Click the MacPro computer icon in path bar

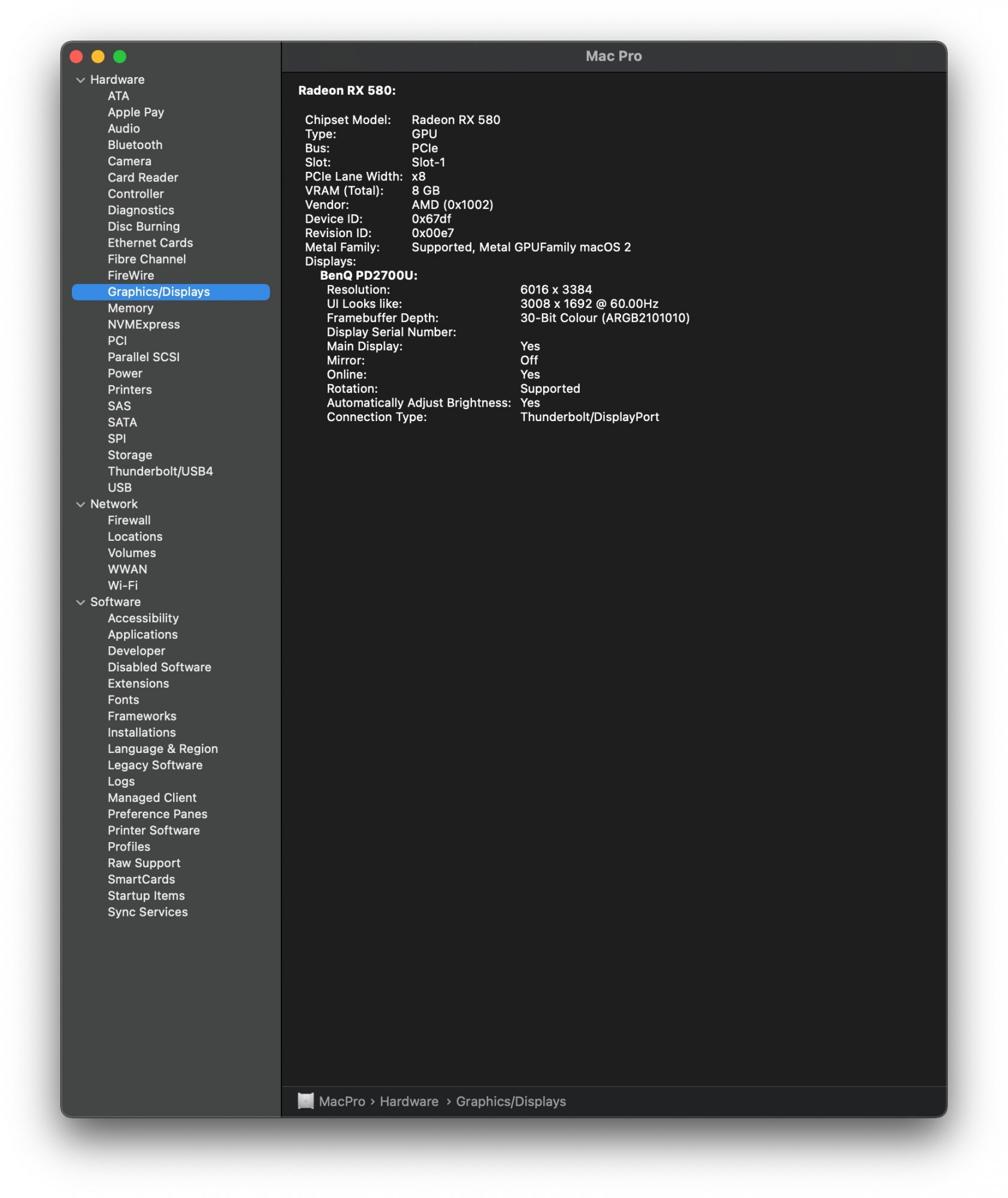coord(305,1101)
